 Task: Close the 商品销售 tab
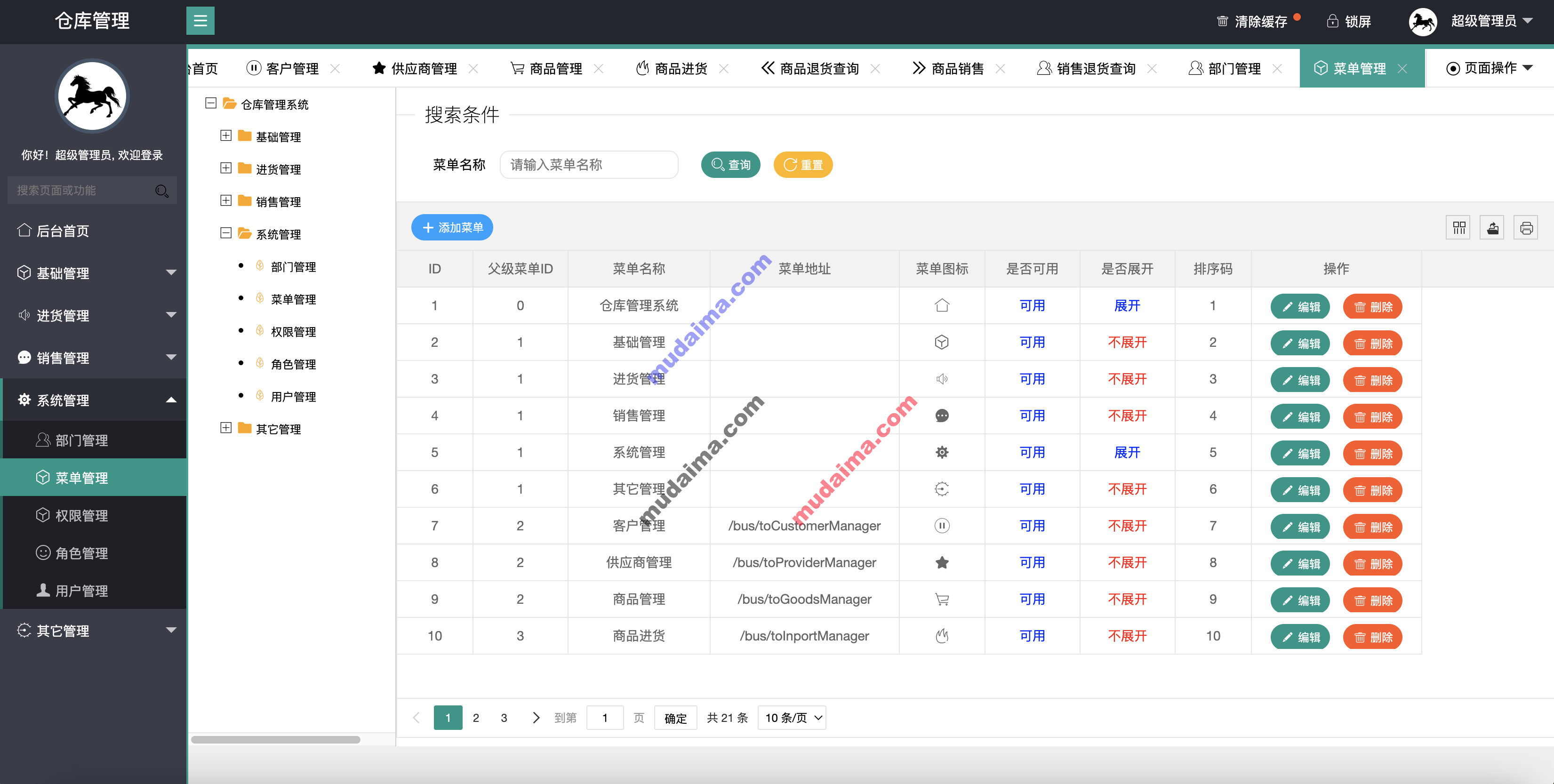point(1000,69)
